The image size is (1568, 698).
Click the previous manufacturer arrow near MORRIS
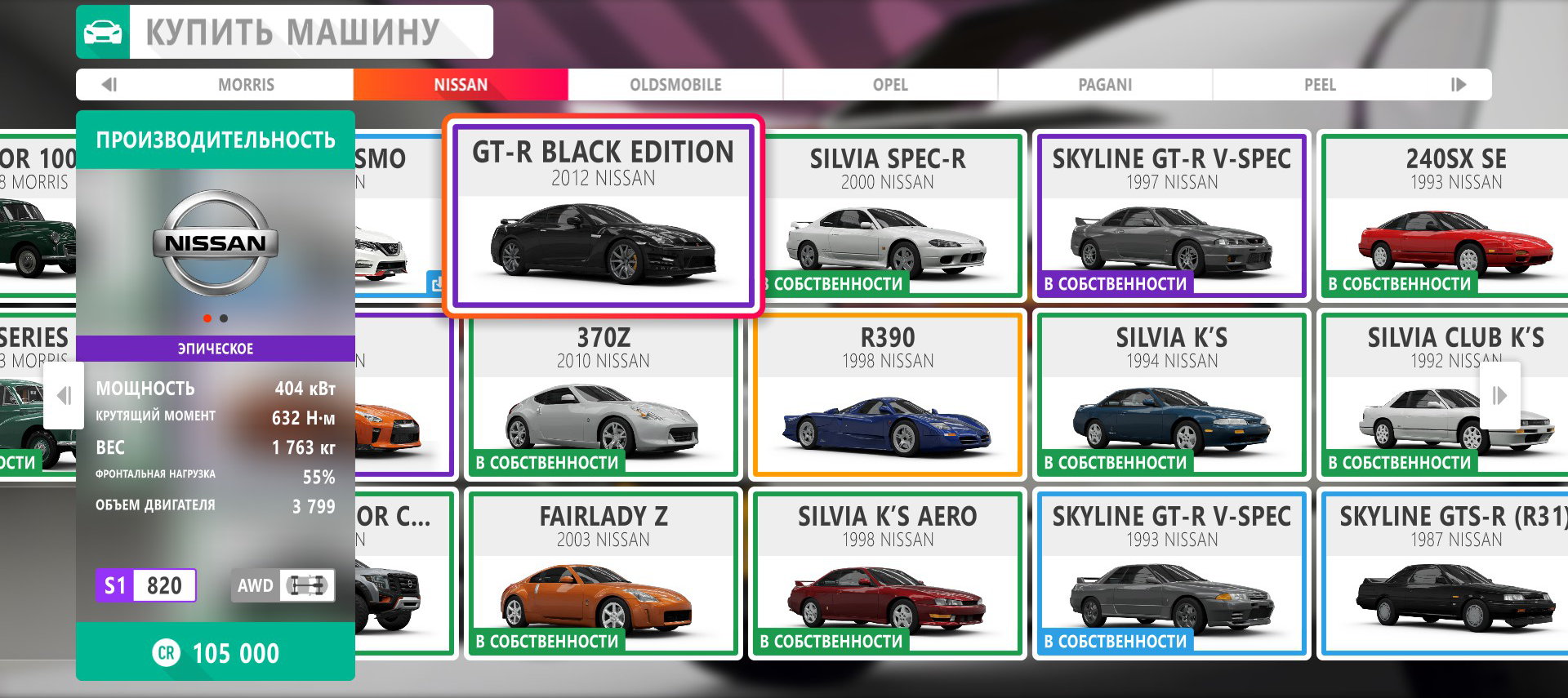(109, 85)
